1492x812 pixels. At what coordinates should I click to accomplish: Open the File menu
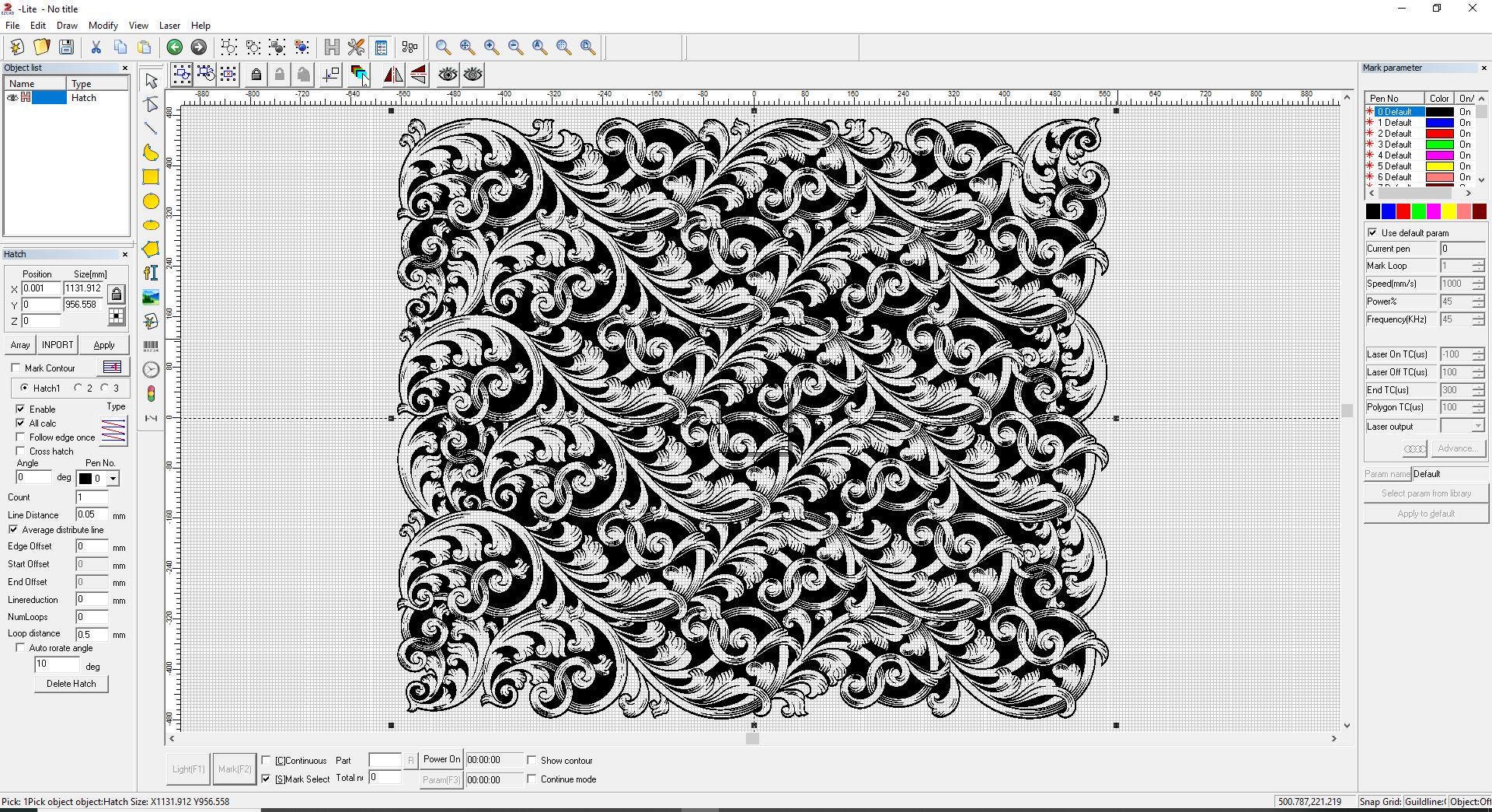(x=12, y=26)
